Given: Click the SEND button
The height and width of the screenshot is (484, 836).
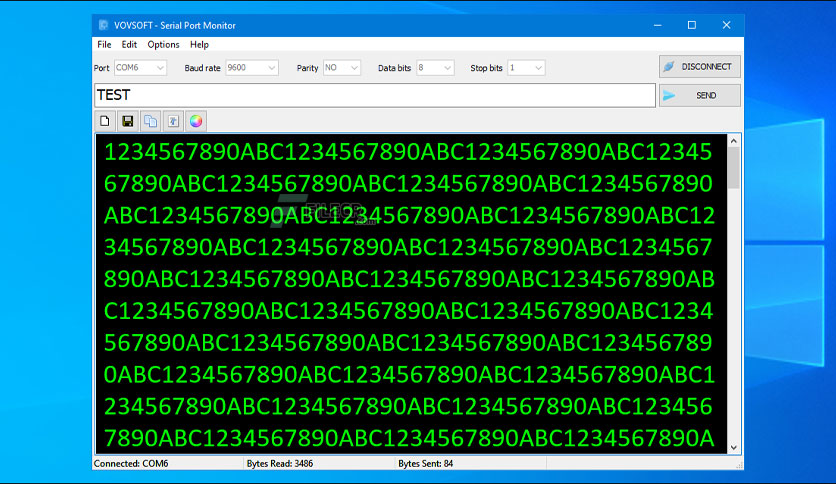Looking at the screenshot, I should click(x=700, y=95).
